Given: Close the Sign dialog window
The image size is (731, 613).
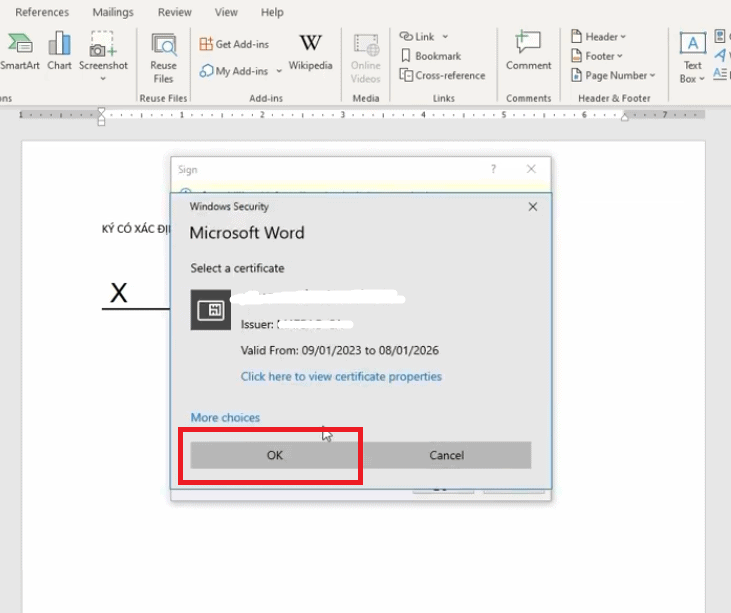Looking at the screenshot, I should coord(531,169).
